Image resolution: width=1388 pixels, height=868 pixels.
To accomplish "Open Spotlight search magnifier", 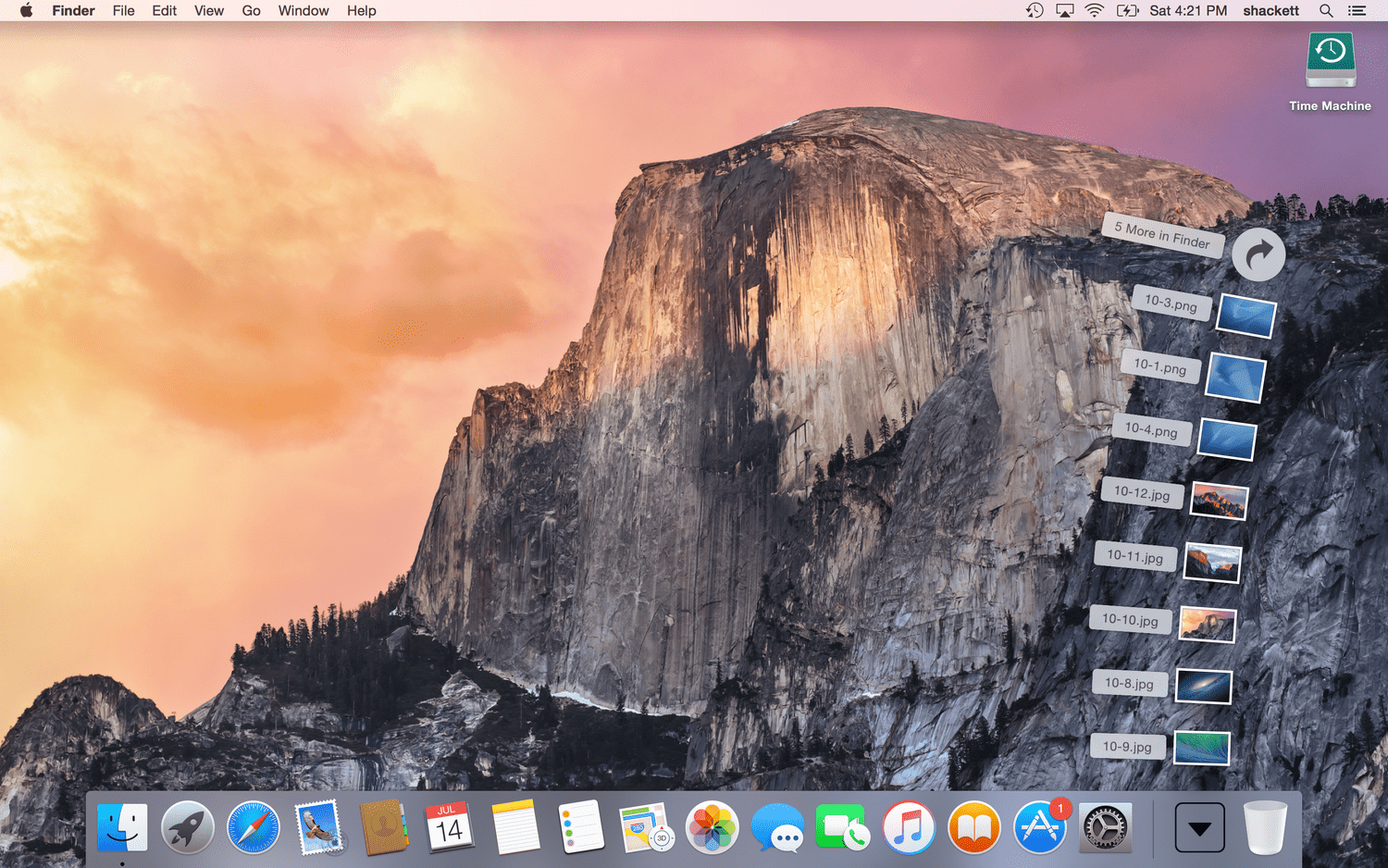I will pos(1326,10).
